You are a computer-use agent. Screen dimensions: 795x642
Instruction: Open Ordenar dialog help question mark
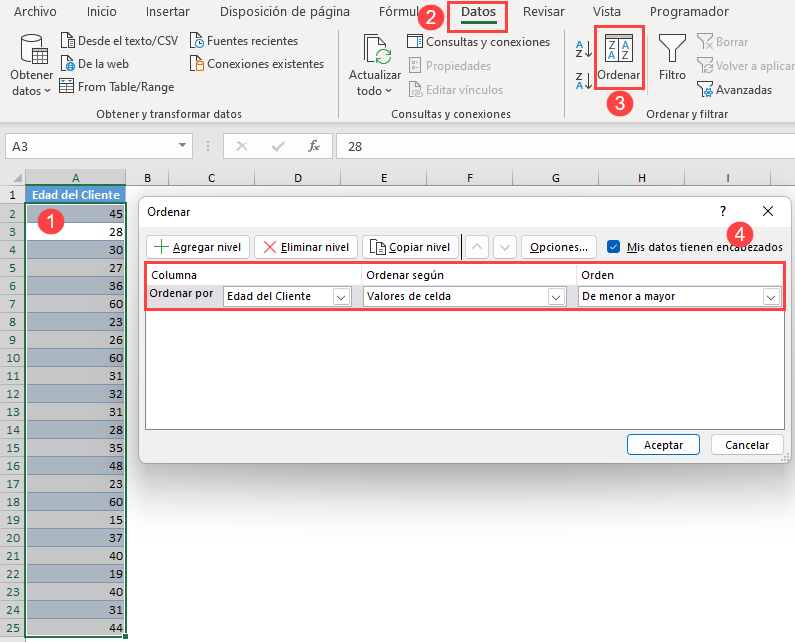pyautogui.click(x=723, y=211)
